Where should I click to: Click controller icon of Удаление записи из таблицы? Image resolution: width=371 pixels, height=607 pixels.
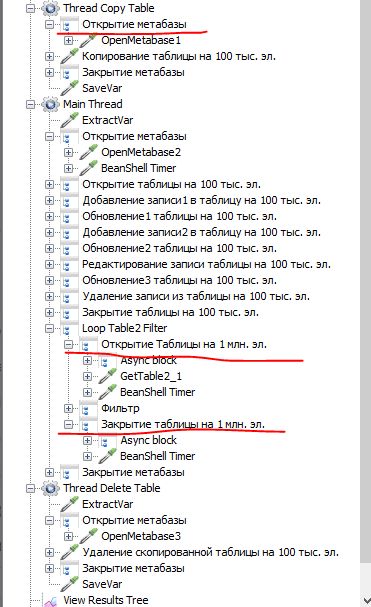(x=69, y=296)
